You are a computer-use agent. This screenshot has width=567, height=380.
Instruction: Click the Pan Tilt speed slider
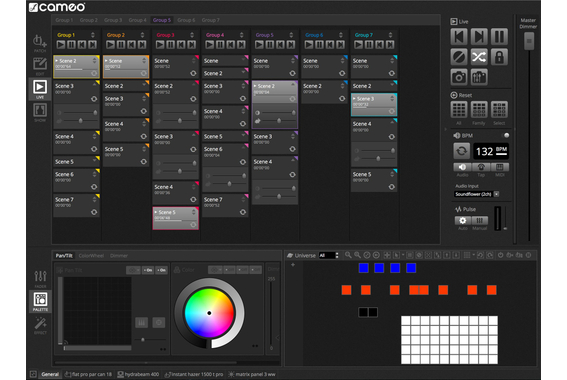150,340
